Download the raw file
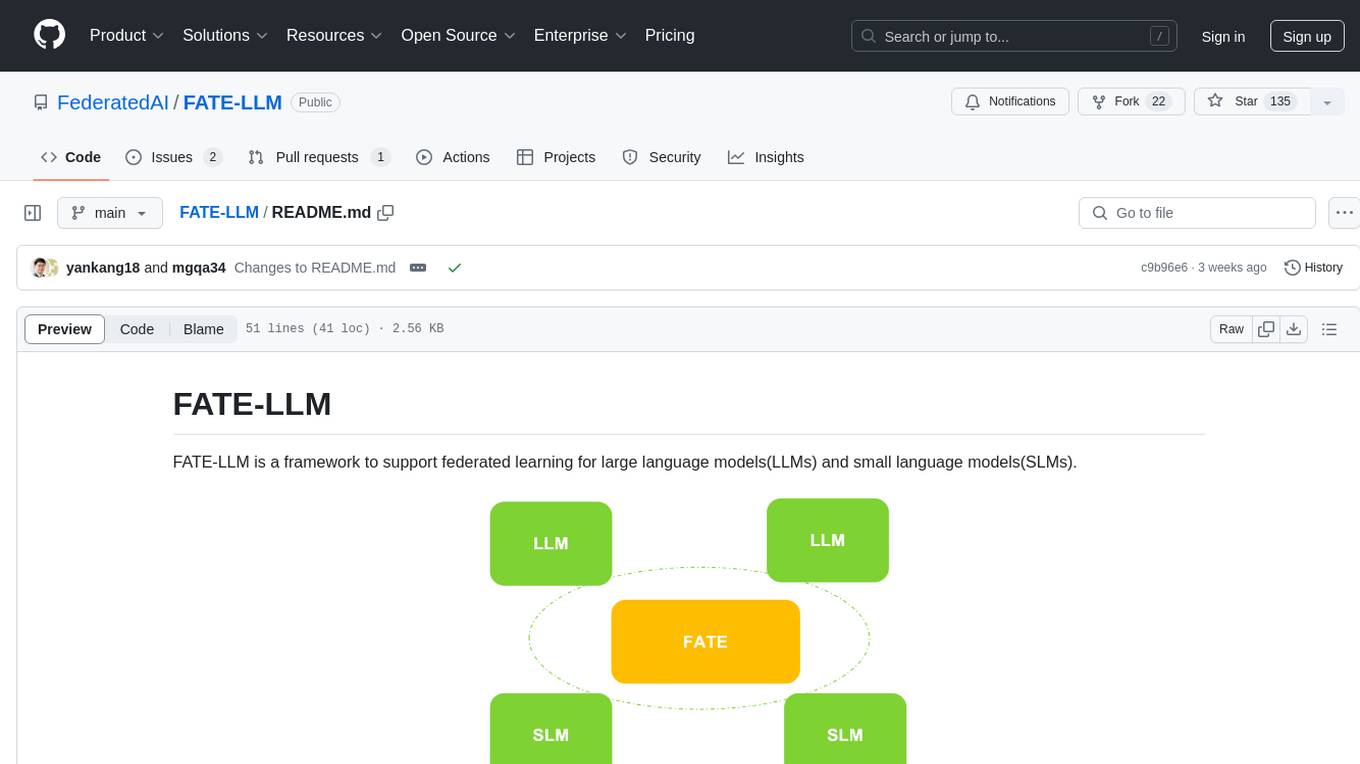Screen dimensions: 1360x764 pos(1294,329)
